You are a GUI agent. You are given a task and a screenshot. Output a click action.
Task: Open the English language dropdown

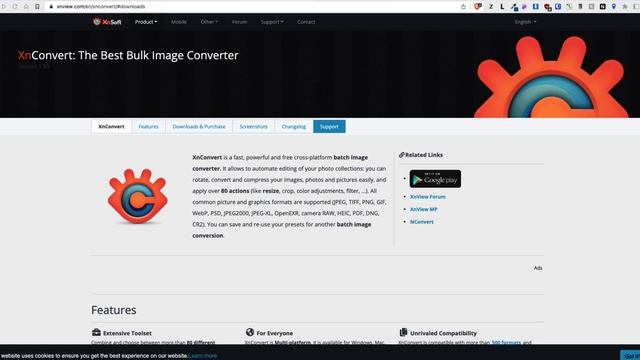pyautogui.click(x=525, y=22)
